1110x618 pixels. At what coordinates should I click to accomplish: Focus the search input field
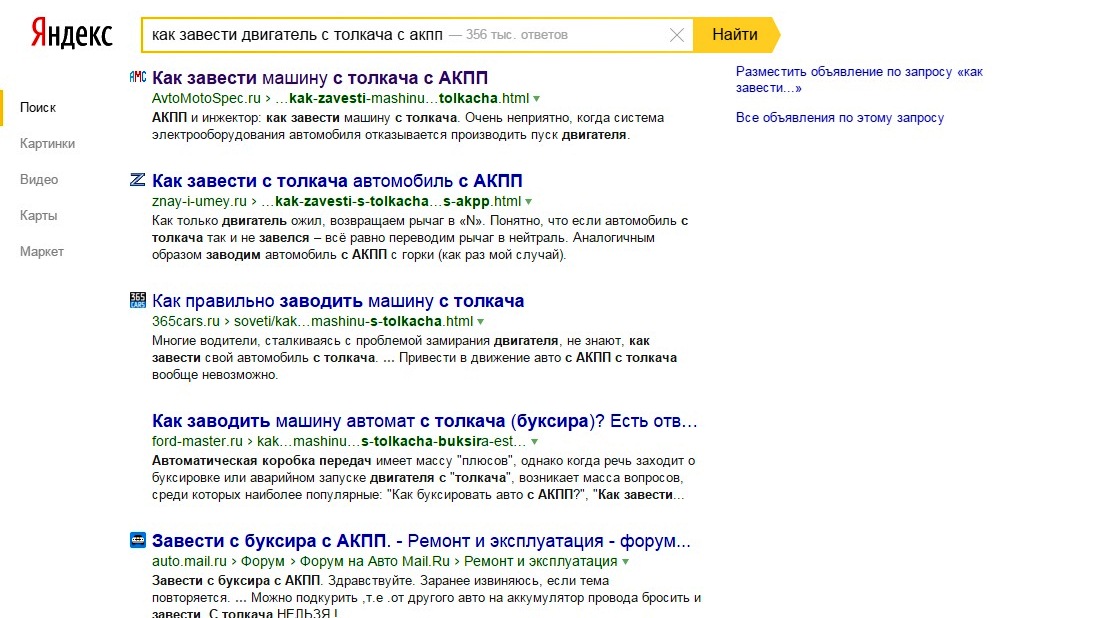[x=417, y=35]
